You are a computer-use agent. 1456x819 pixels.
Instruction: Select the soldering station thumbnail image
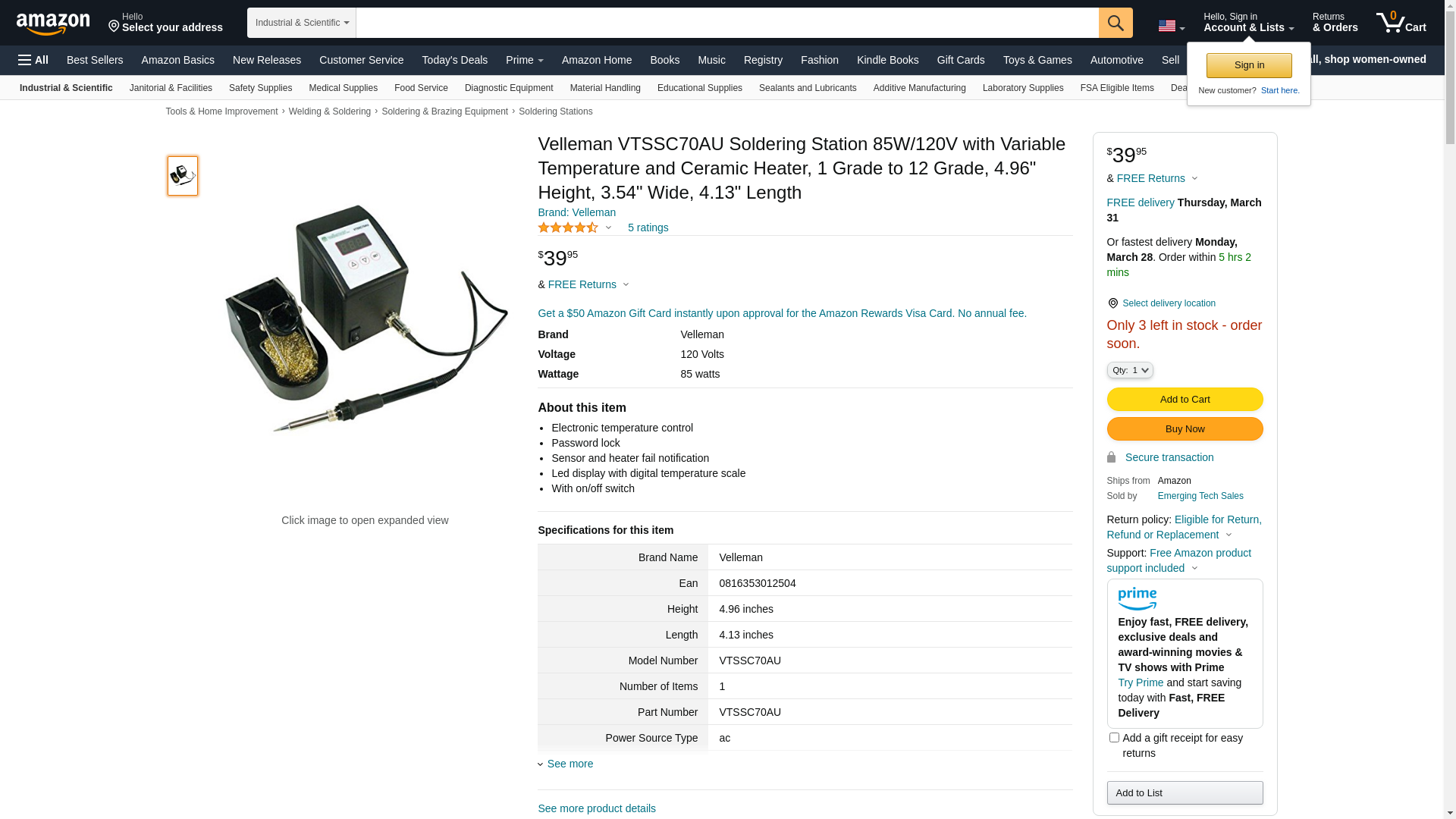pos(183,176)
